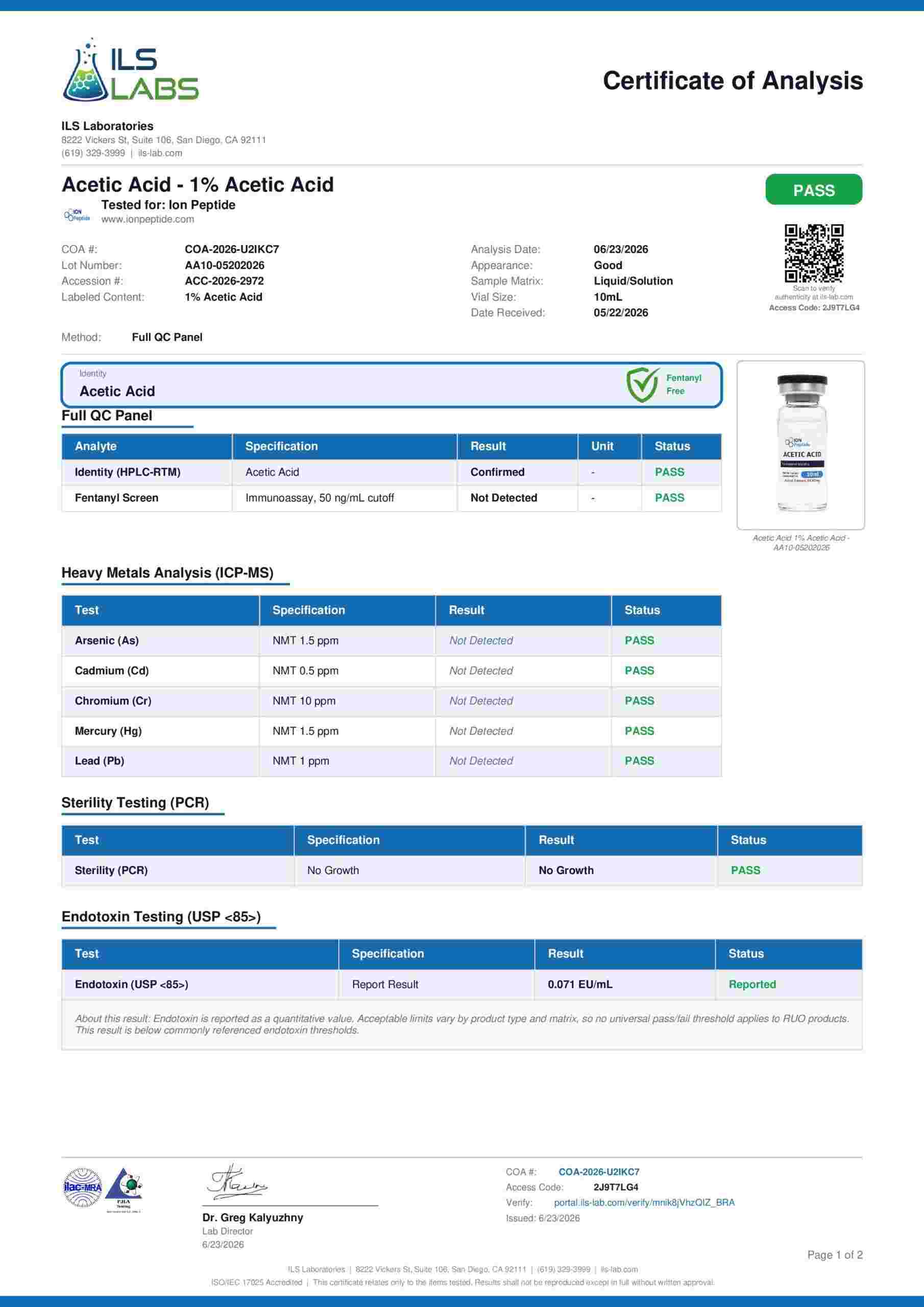
Task: Click 'Heavy Metals Analysis (ICP-MS)' heading
Action: [167, 573]
